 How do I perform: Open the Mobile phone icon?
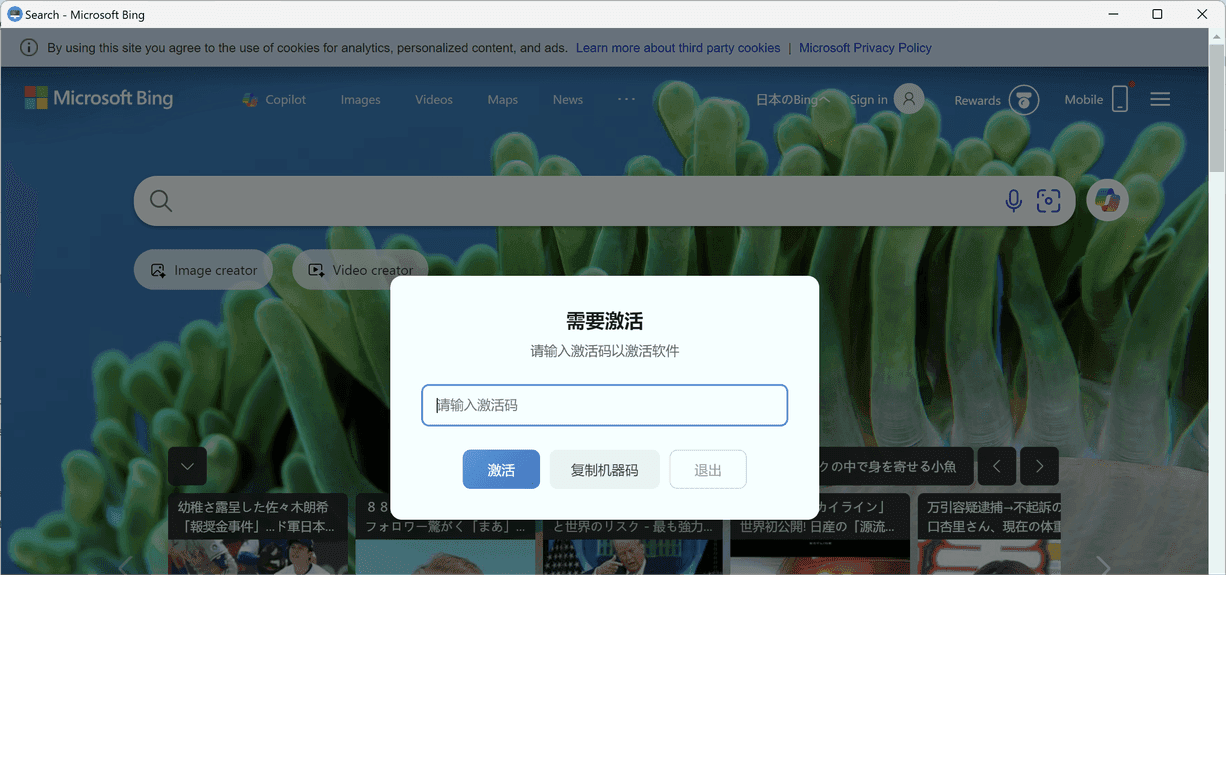(x=1120, y=99)
